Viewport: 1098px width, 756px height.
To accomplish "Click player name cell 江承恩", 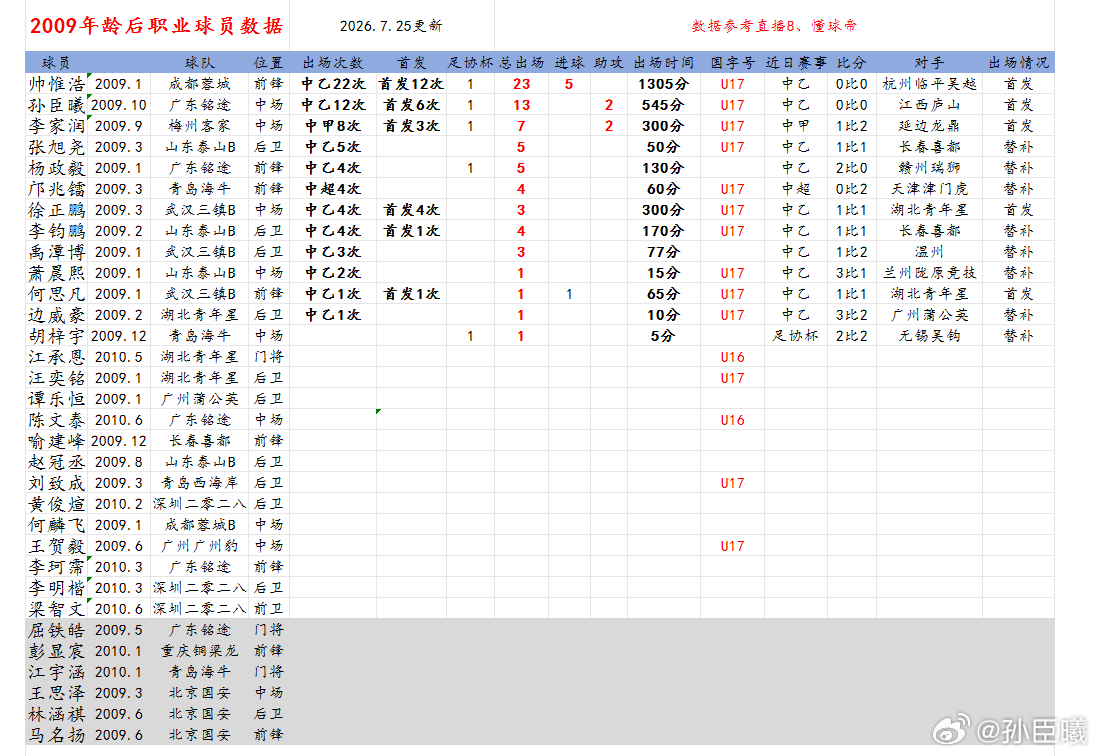I will point(57,357).
